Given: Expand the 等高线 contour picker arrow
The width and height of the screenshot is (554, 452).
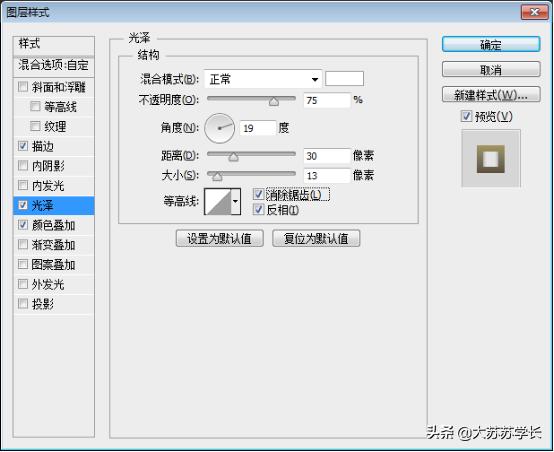Looking at the screenshot, I should click(236, 201).
